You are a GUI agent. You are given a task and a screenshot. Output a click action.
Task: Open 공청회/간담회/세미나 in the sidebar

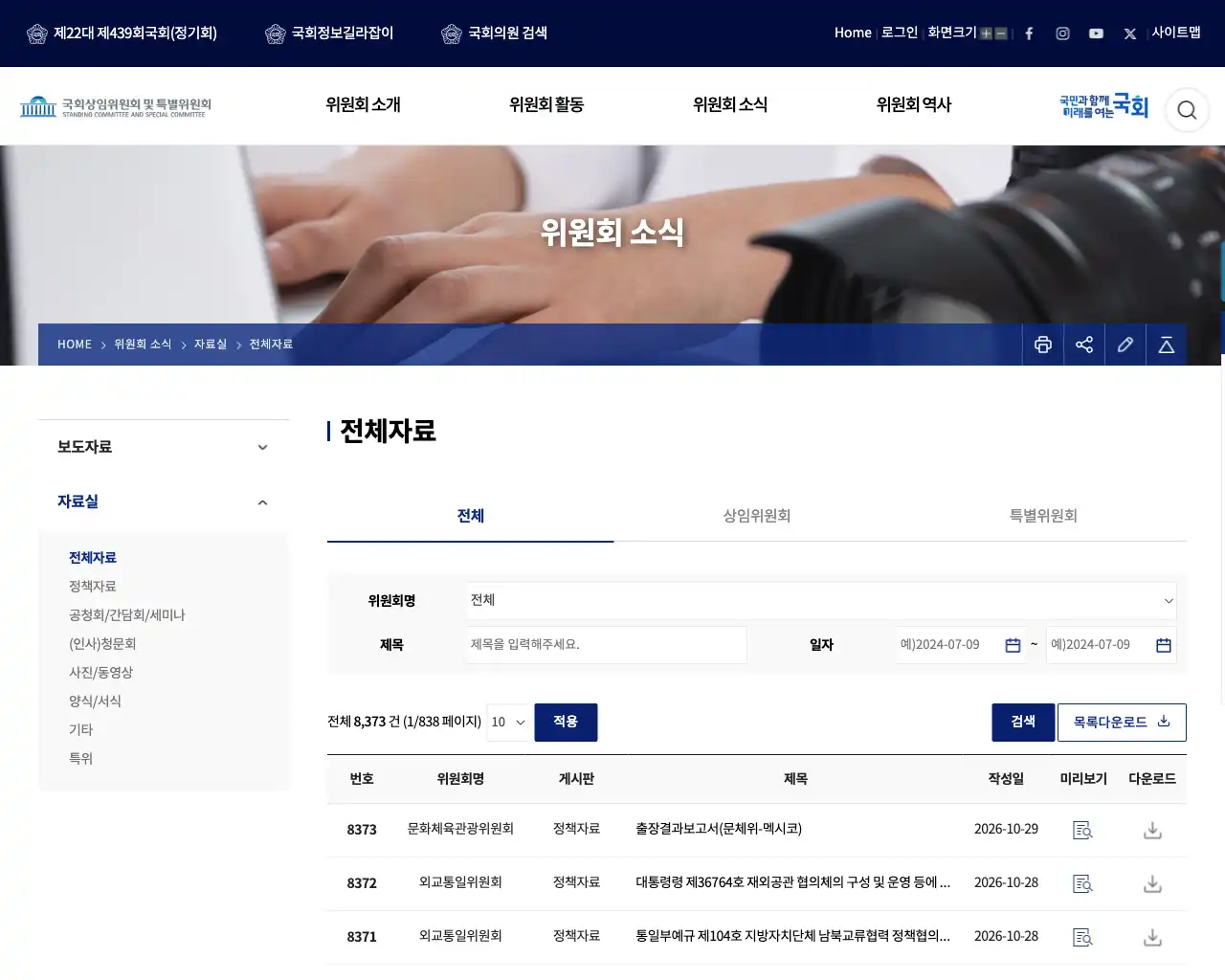(127, 615)
